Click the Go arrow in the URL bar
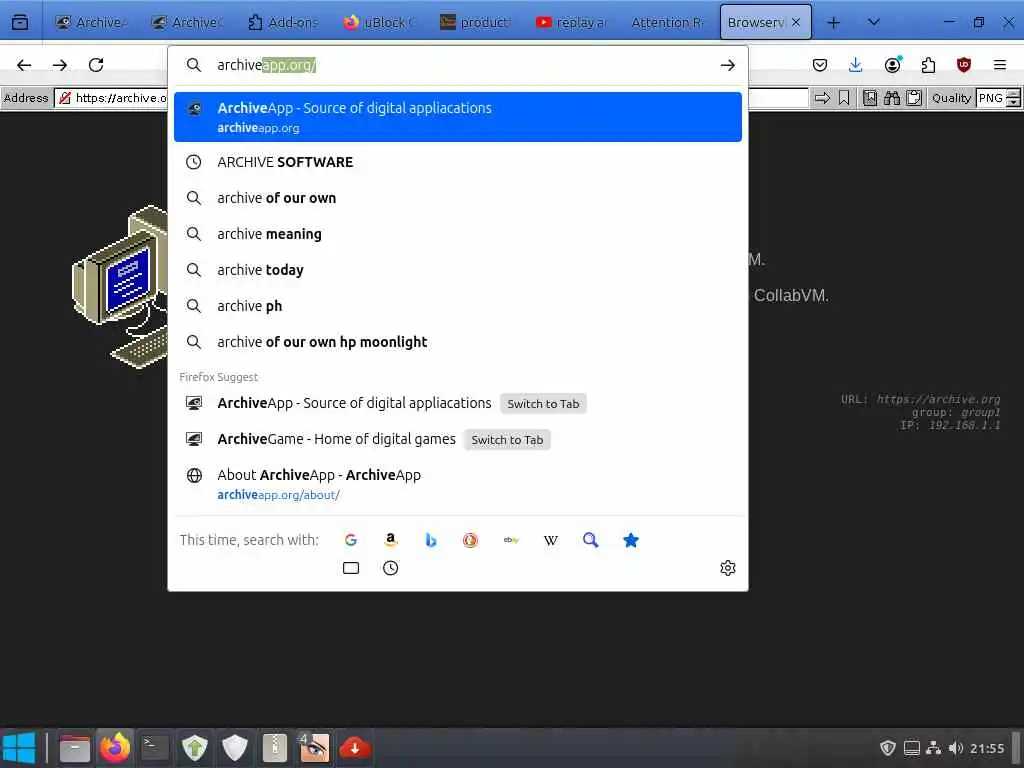 point(728,65)
